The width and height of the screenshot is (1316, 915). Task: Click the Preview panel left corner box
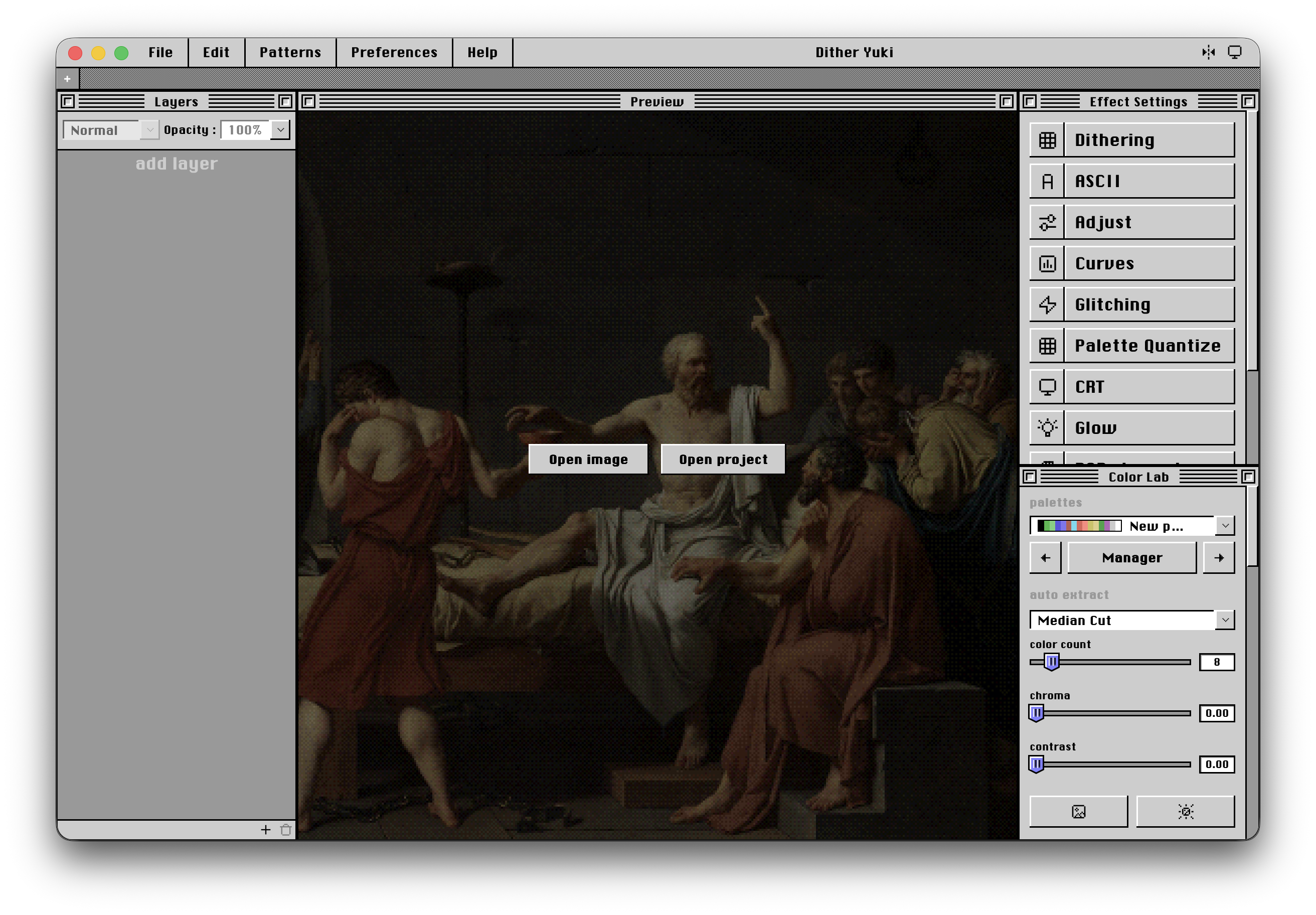point(308,101)
